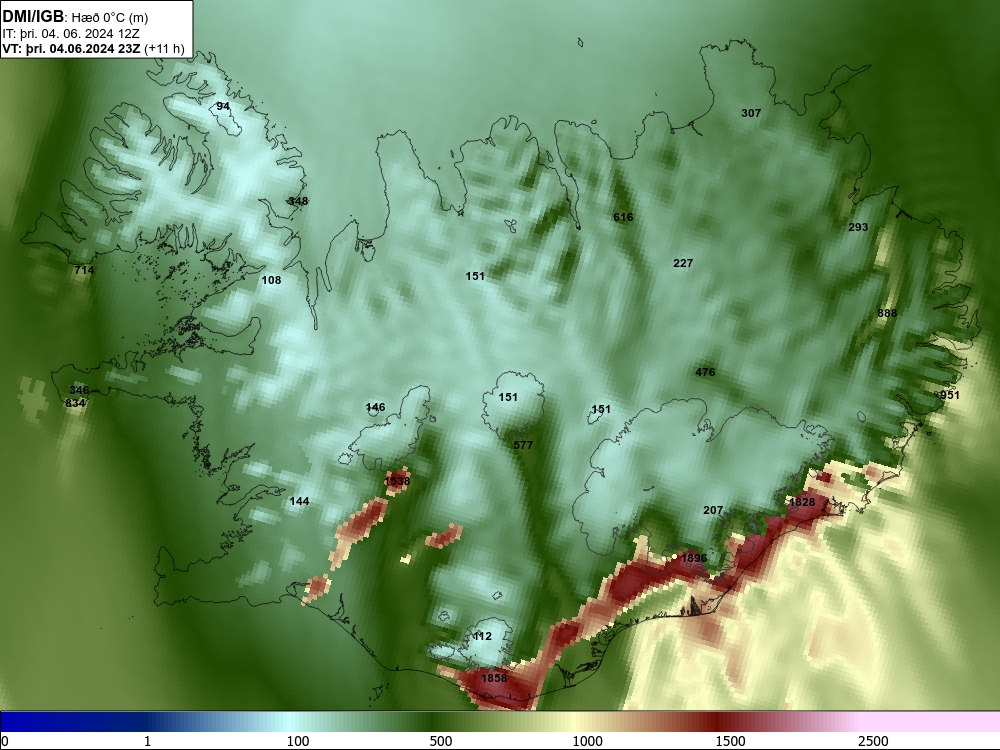This screenshot has height=750, width=1000.
Task: Click the map value 476
Action: [x=705, y=372]
